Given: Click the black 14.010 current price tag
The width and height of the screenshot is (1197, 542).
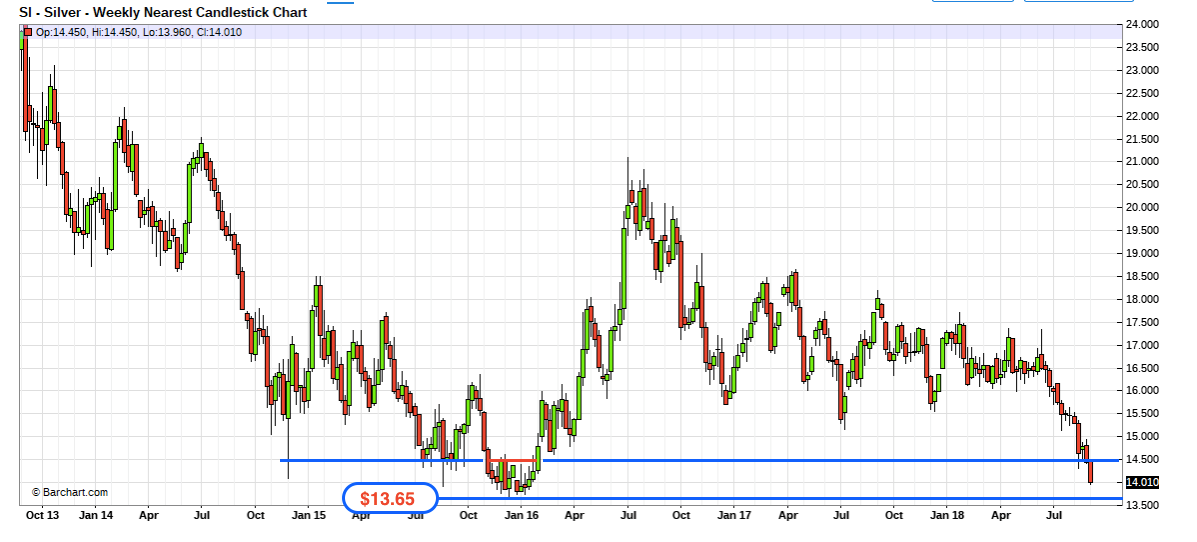Looking at the screenshot, I should (1143, 482).
